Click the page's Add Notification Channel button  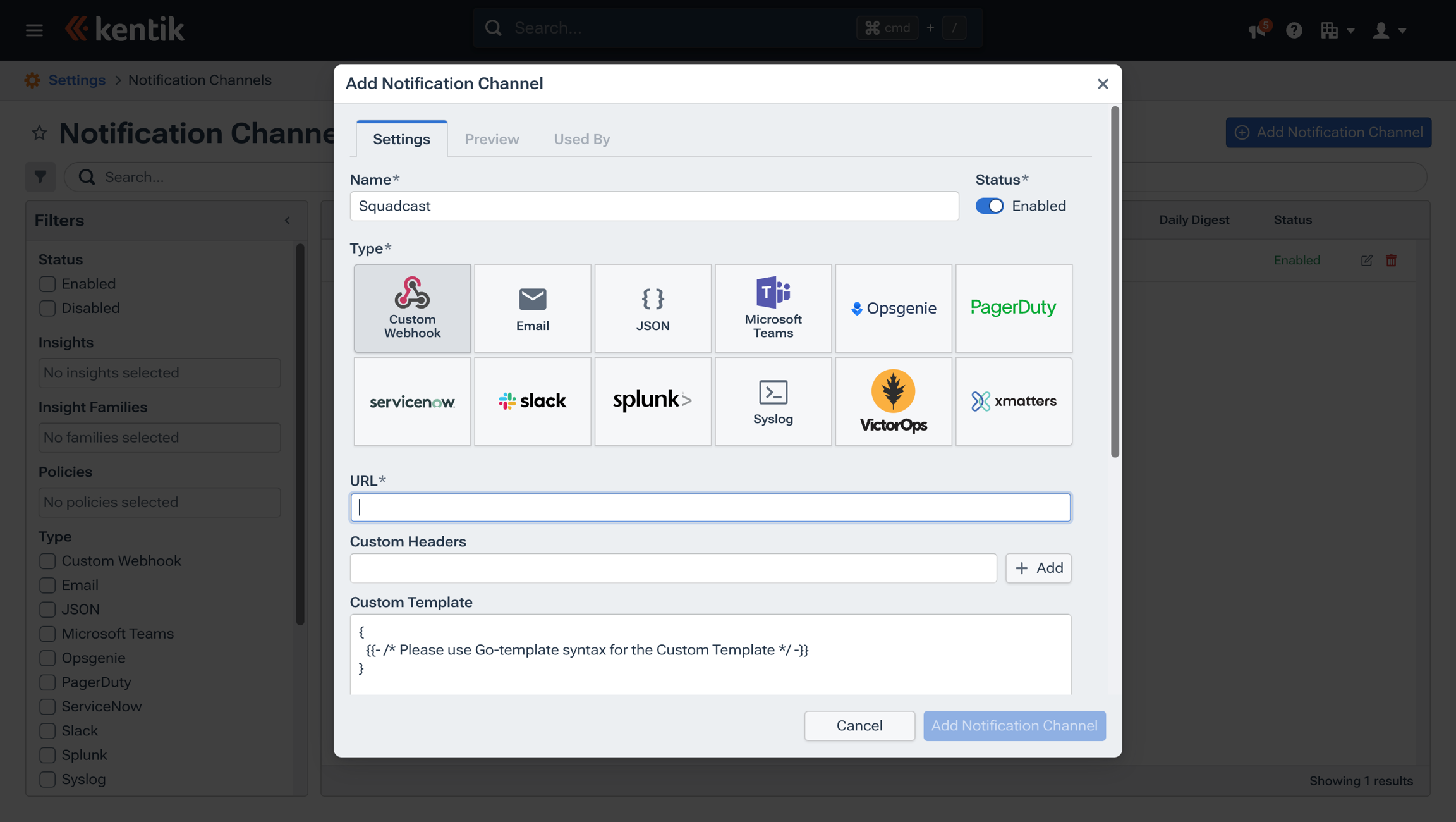pyautogui.click(x=1328, y=132)
